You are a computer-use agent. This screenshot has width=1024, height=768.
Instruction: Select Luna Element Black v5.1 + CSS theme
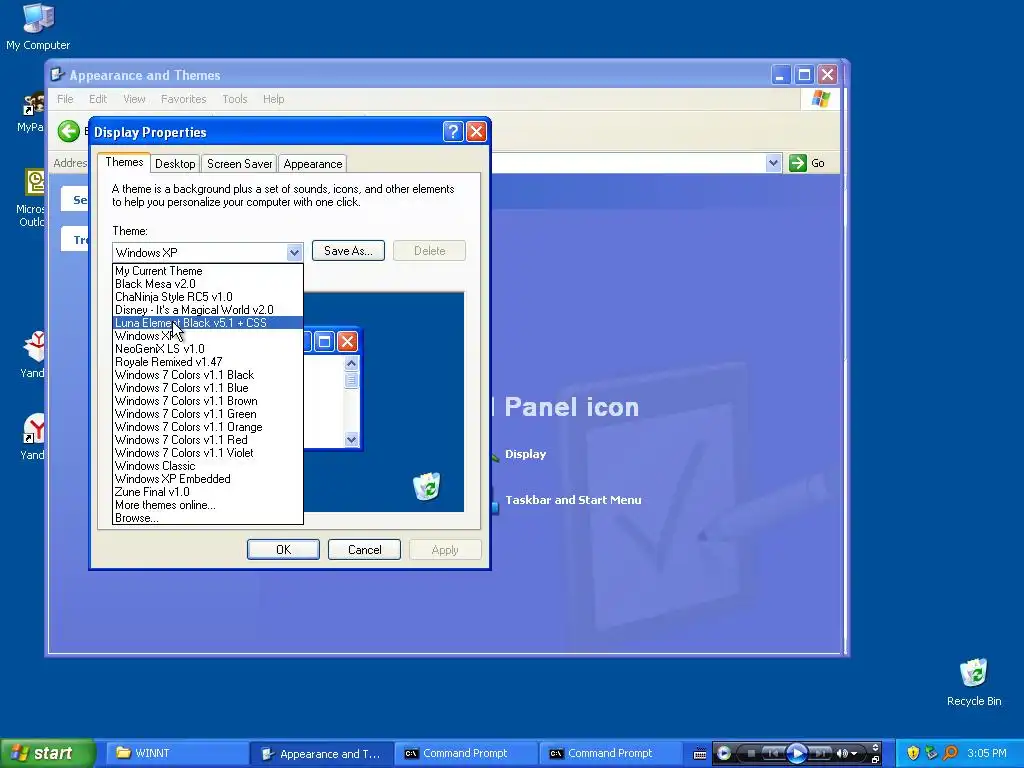pos(208,323)
